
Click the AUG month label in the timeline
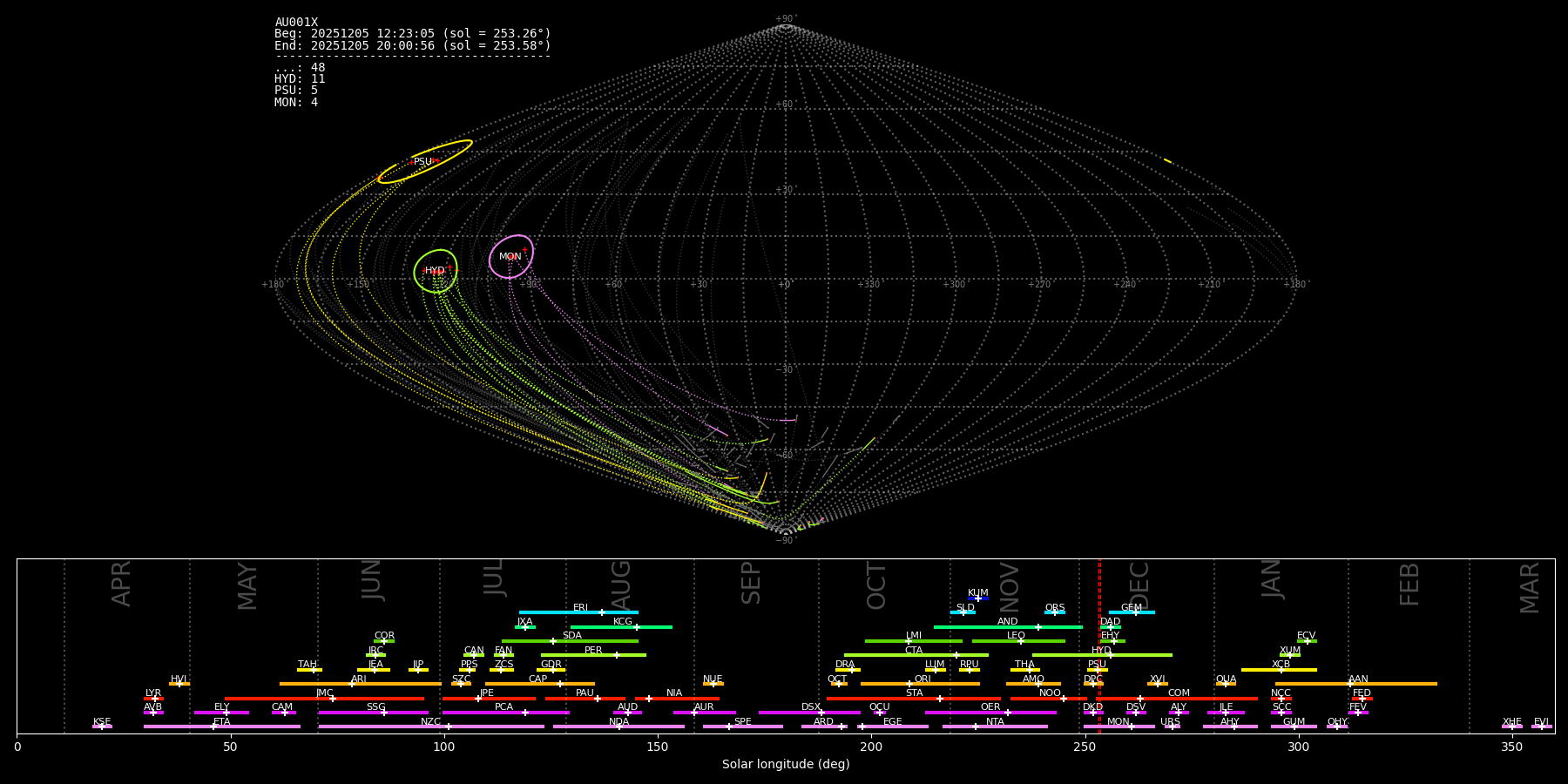pos(621,584)
